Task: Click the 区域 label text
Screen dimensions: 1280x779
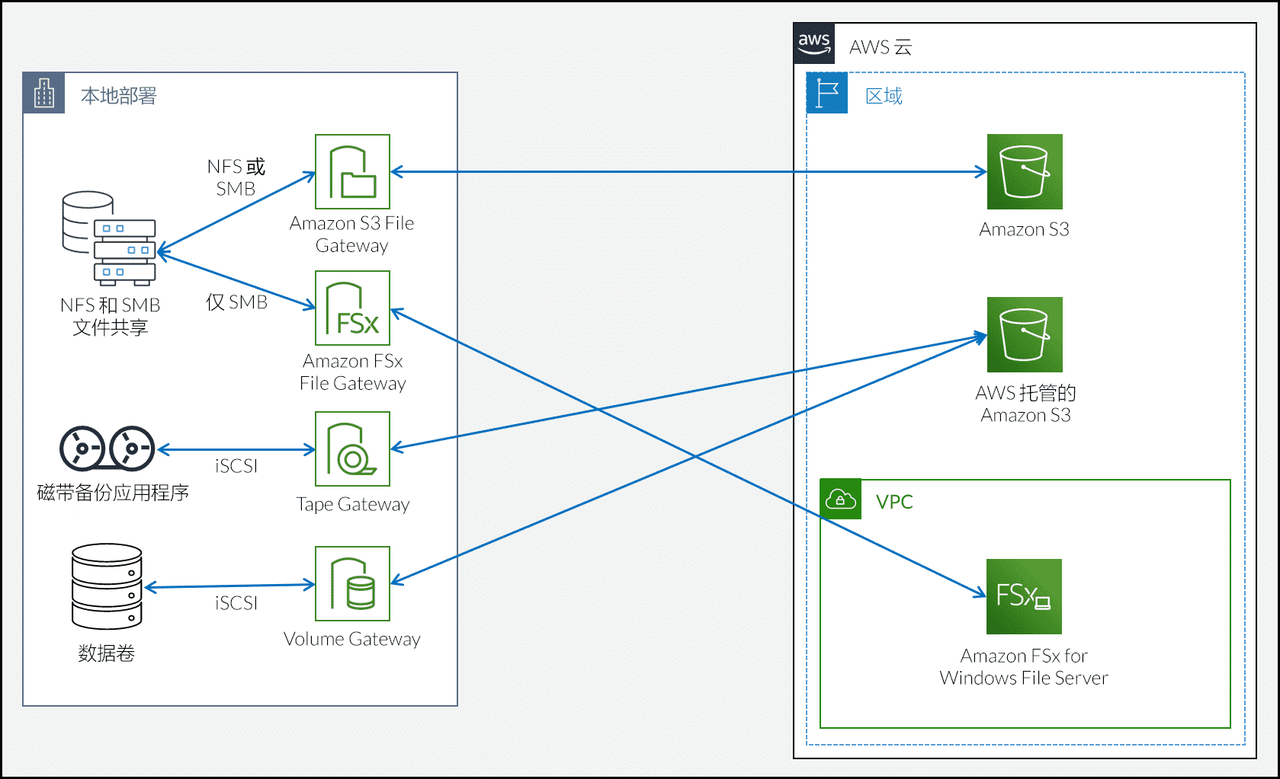Action: coord(884,96)
